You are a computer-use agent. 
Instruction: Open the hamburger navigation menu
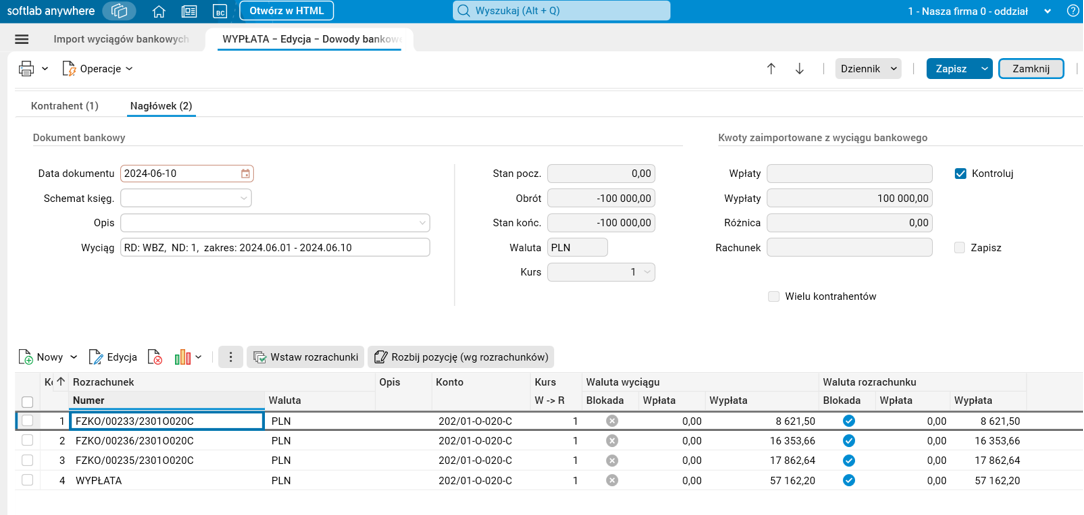click(x=21, y=39)
